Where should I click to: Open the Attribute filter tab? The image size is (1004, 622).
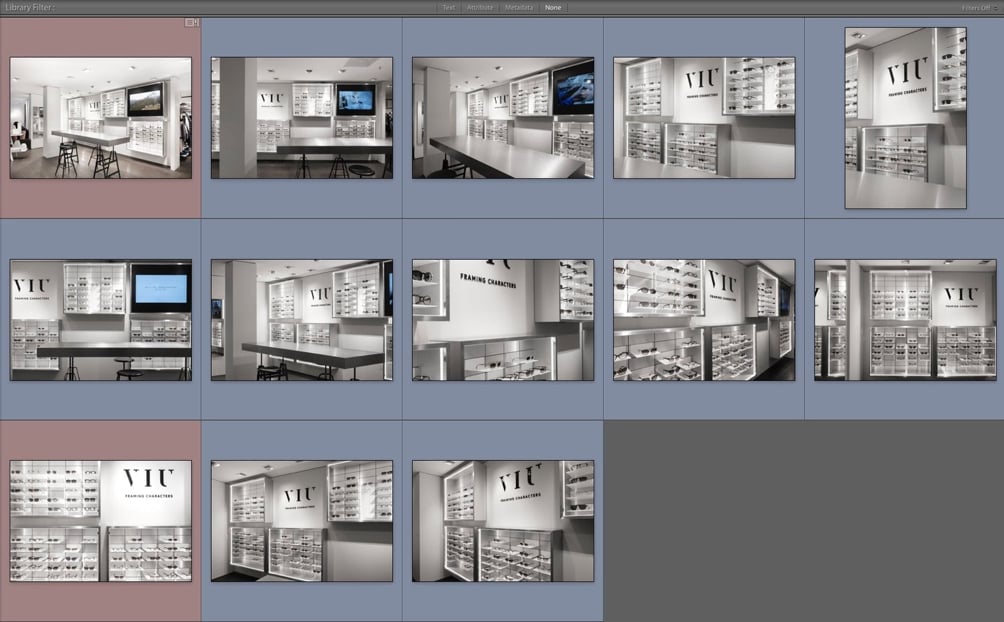click(480, 8)
